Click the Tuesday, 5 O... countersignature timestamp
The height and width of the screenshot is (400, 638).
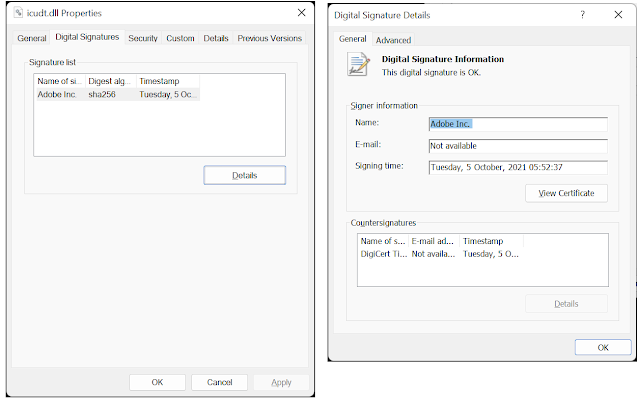coord(491,254)
